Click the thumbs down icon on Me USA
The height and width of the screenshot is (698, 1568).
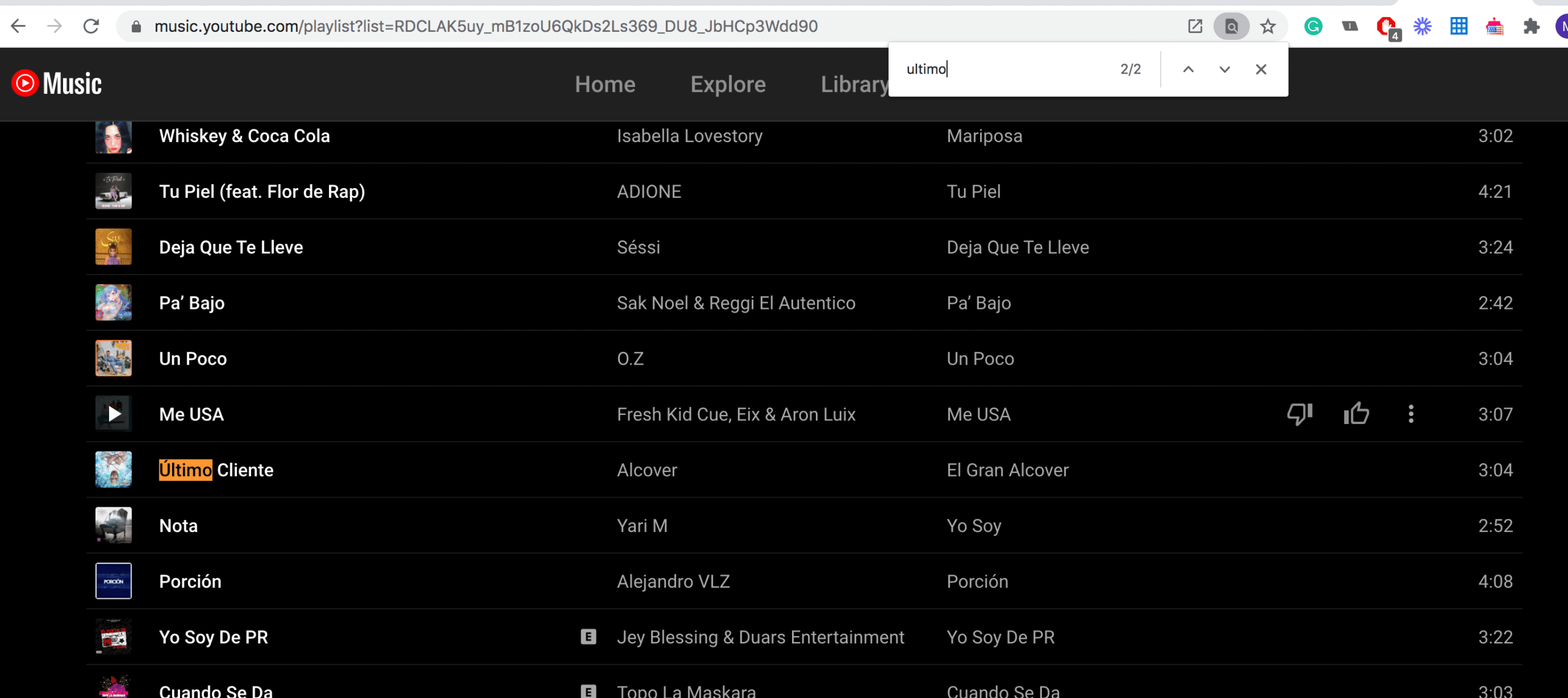pyautogui.click(x=1299, y=414)
